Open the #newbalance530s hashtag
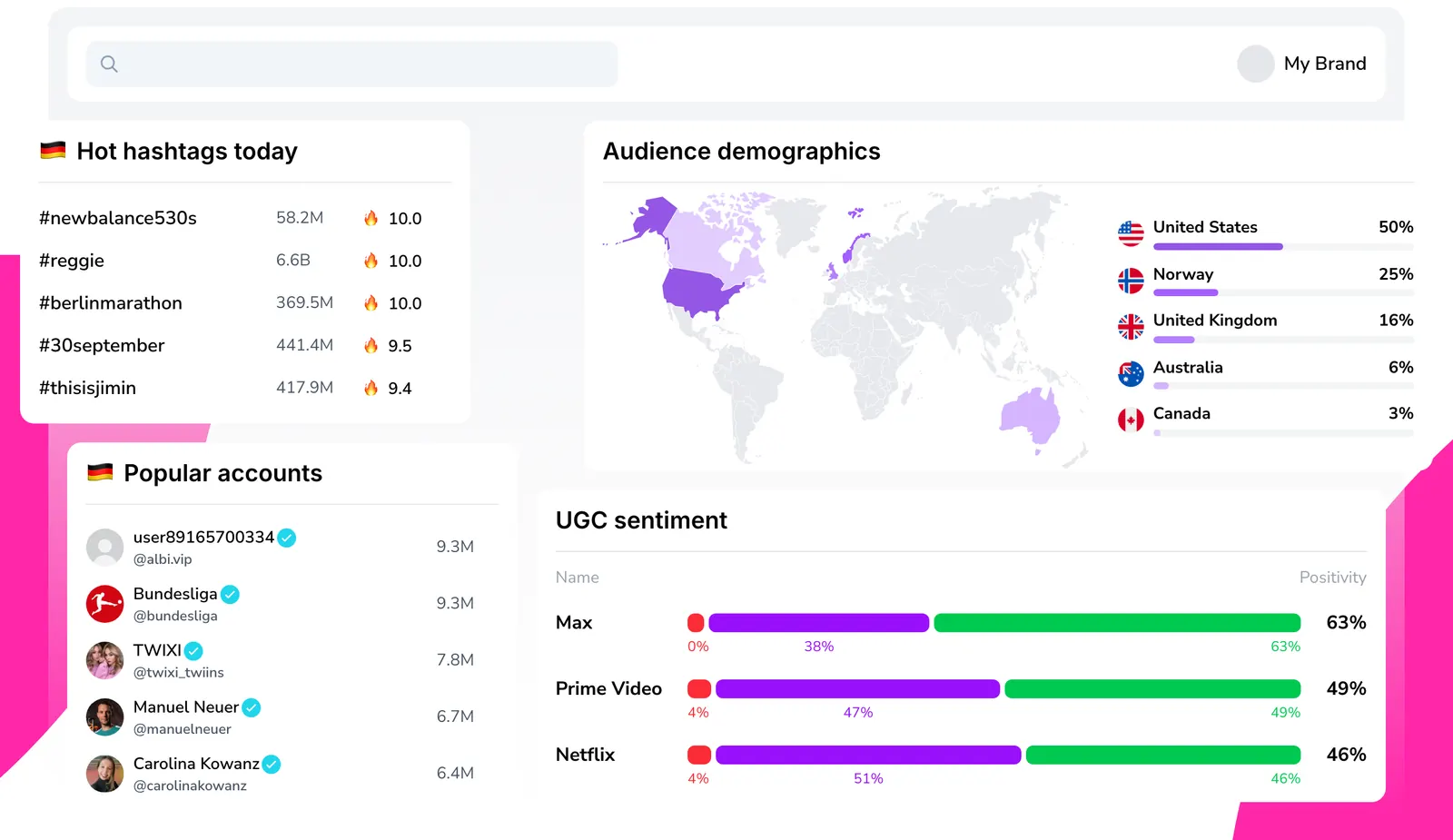The width and height of the screenshot is (1453, 840). coord(118,218)
